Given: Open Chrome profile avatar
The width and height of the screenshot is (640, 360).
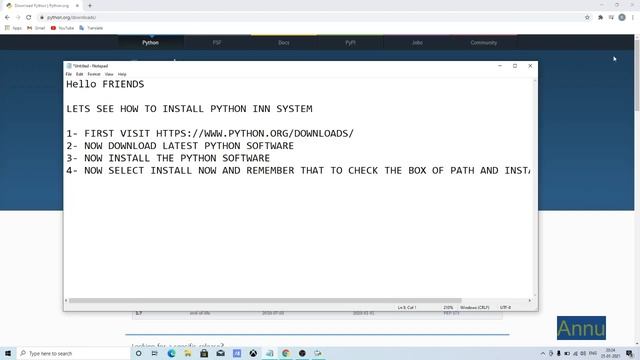Looking at the screenshot, I should coord(622,17).
